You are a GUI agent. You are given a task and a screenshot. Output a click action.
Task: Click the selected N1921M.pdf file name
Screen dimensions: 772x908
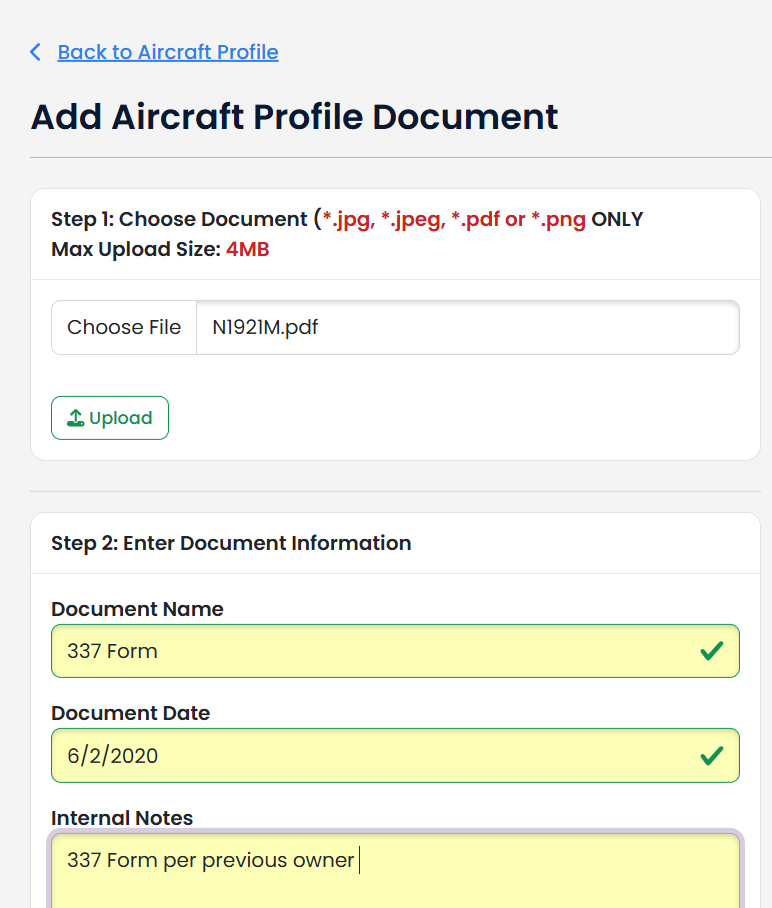(265, 327)
